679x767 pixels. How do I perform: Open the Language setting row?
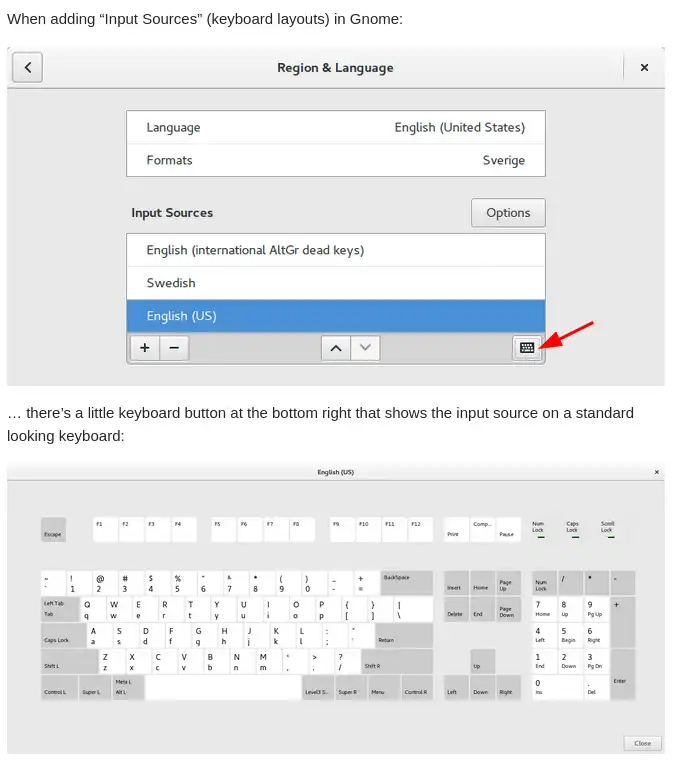[x=336, y=127]
